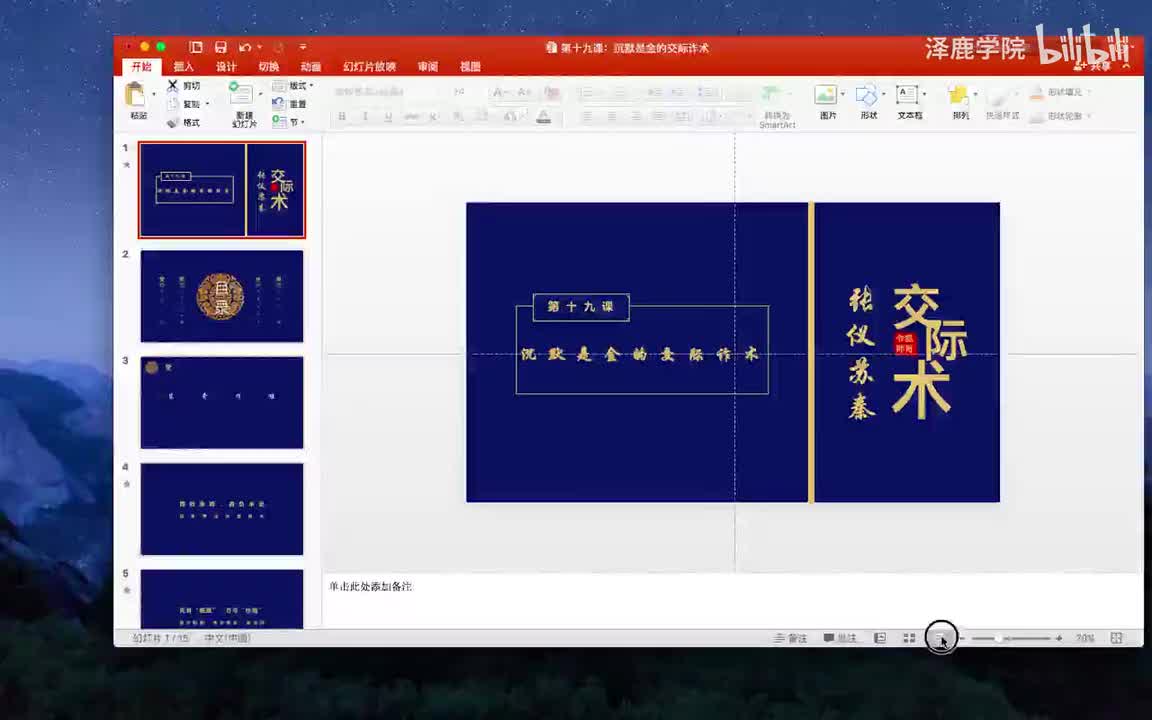
Task: Select slide 3 thumbnail
Action: 222,403
